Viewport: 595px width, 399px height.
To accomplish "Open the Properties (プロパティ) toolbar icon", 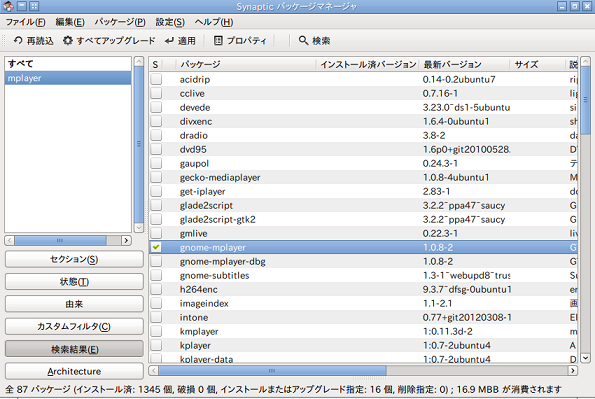I will [x=218, y=40].
